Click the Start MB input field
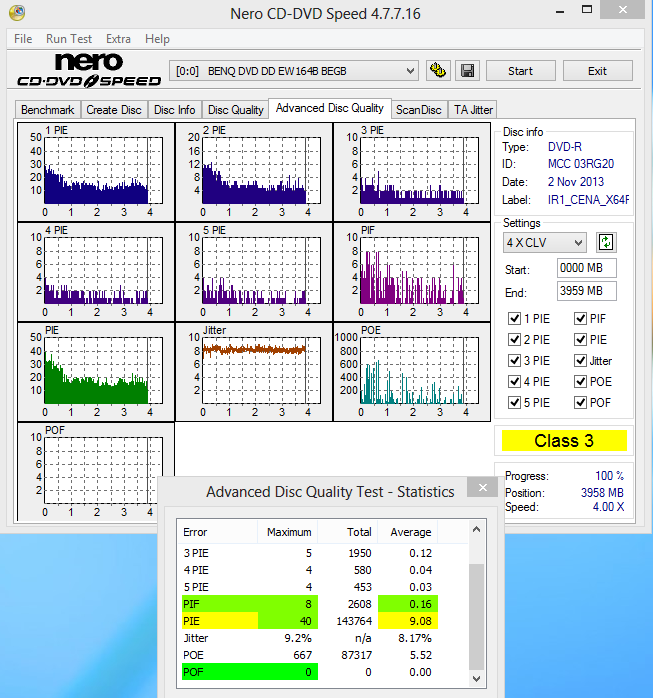The image size is (653, 698). 587,268
